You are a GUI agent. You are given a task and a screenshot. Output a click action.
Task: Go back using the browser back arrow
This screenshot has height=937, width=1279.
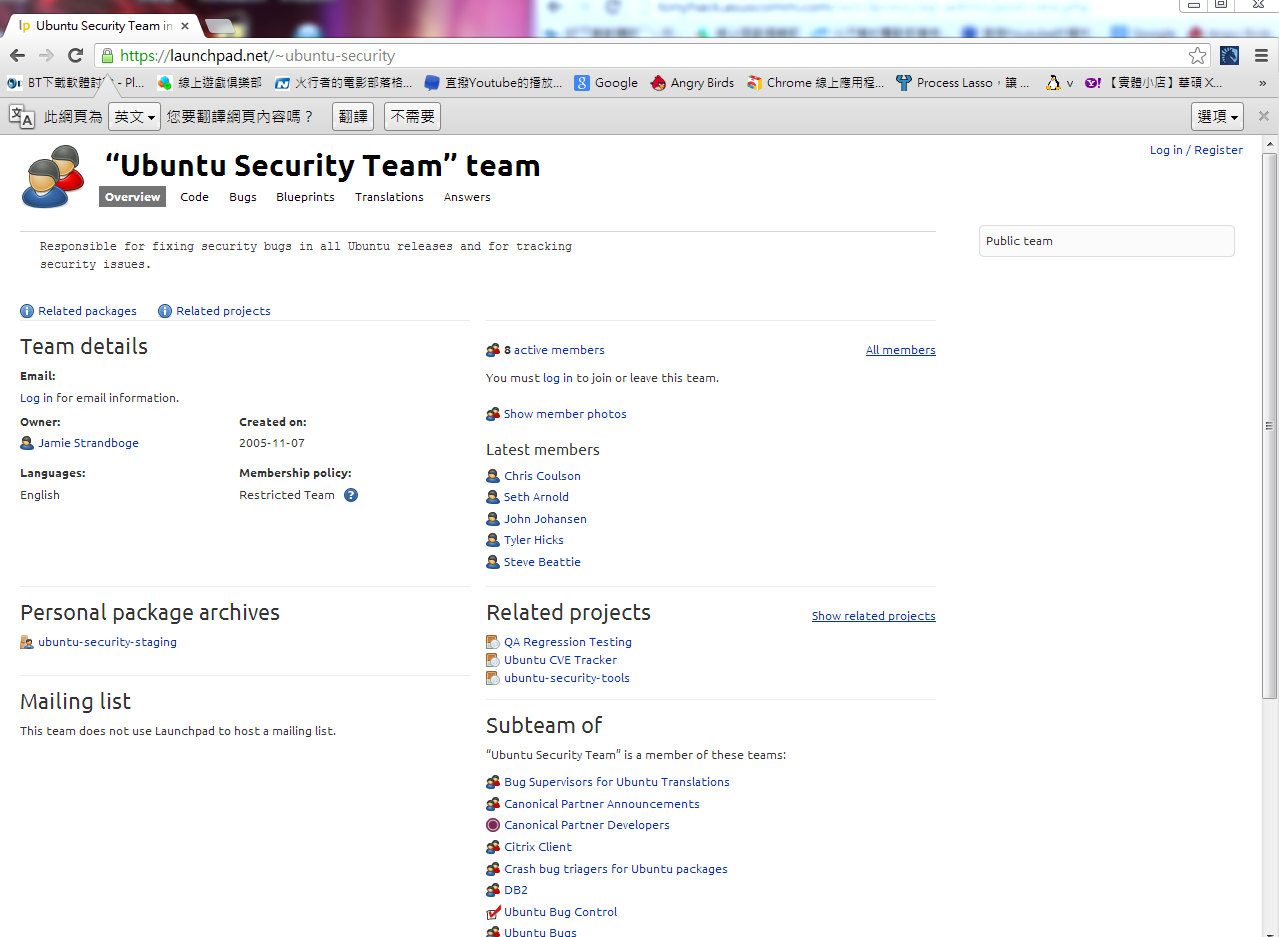(17, 56)
